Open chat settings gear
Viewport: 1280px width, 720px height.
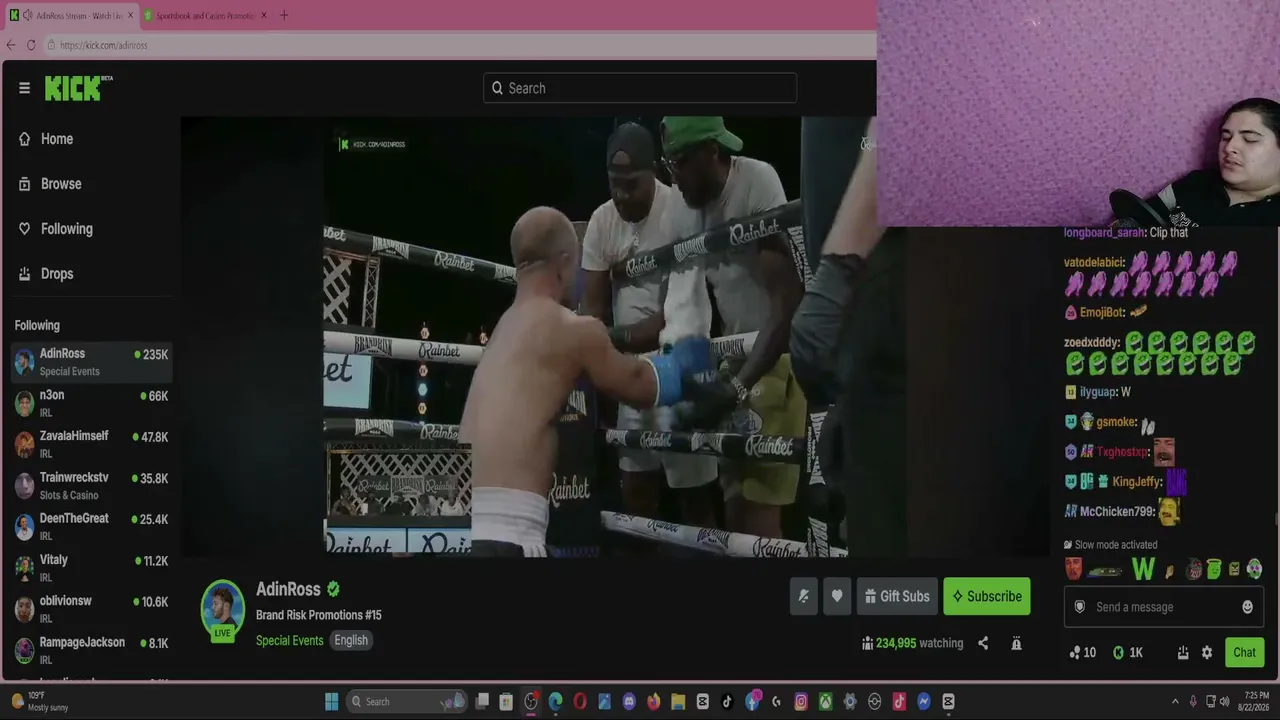1207,652
